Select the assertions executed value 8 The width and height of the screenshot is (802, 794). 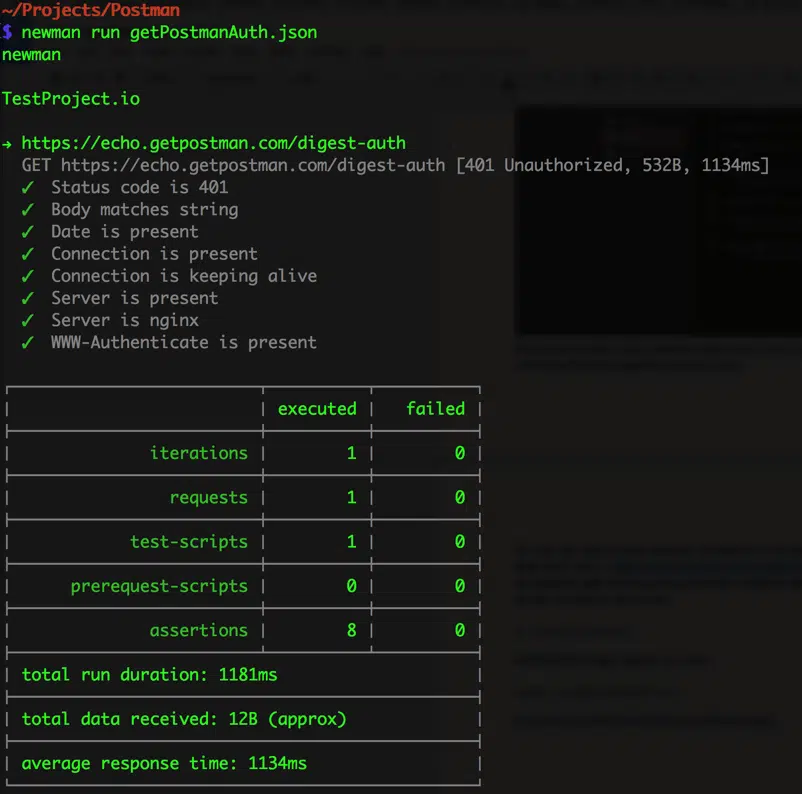coord(351,630)
